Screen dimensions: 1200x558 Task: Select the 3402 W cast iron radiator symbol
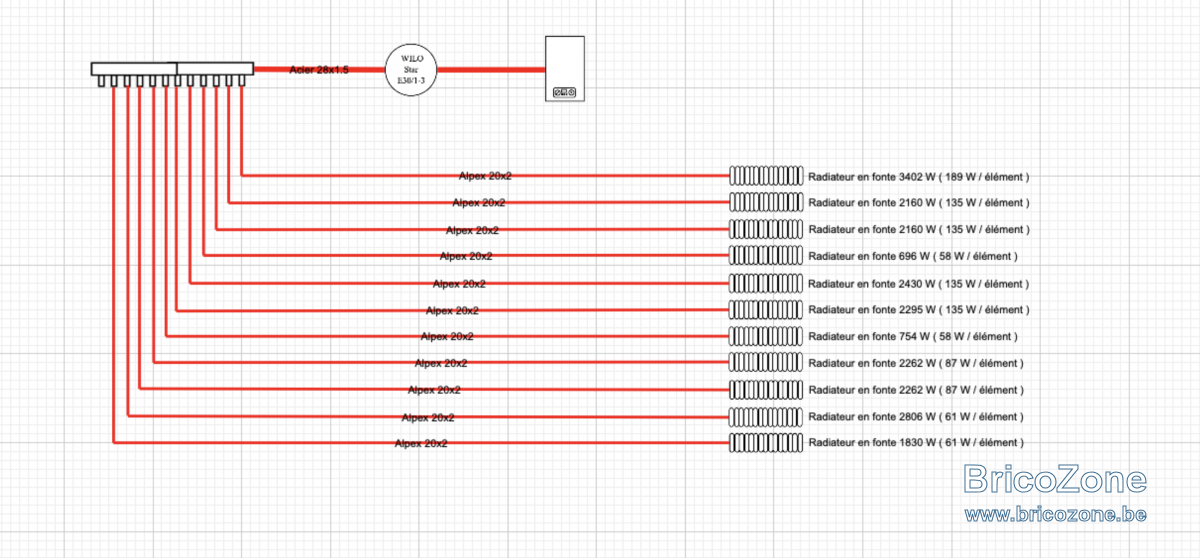point(765,175)
